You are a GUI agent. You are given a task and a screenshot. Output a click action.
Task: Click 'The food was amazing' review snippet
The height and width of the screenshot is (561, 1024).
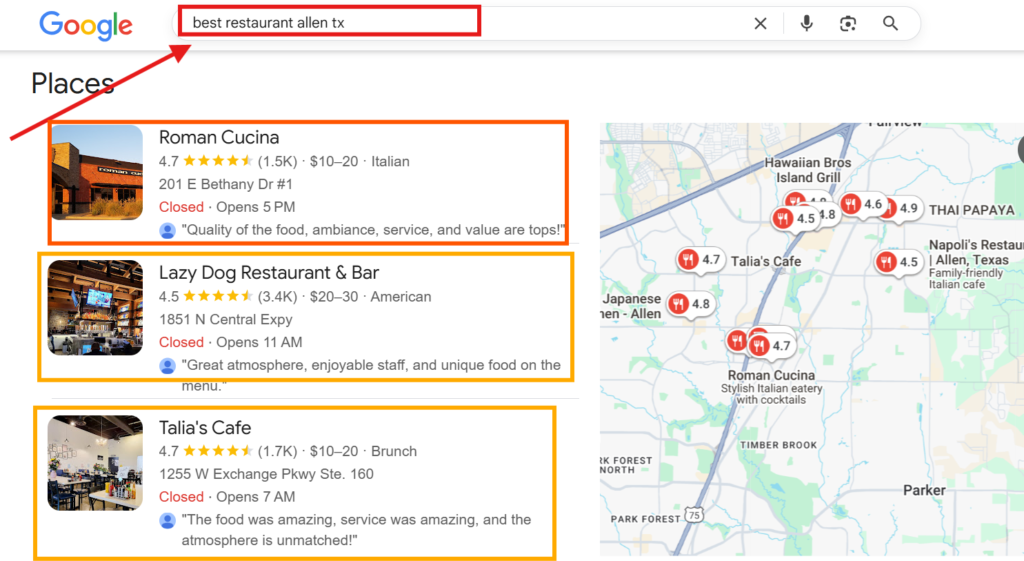pyautogui.click(x=356, y=530)
